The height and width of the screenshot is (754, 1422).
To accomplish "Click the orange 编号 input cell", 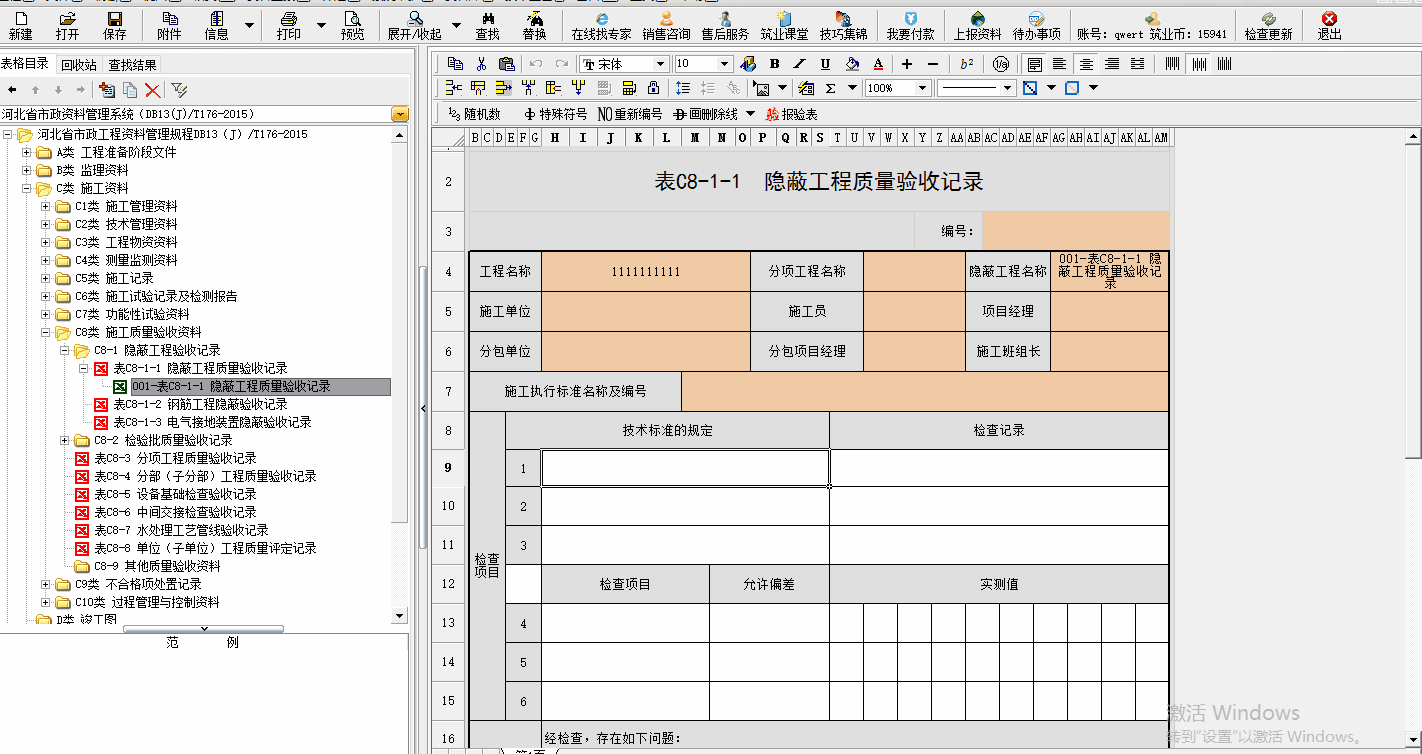I will pyautogui.click(x=1075, y=231).
